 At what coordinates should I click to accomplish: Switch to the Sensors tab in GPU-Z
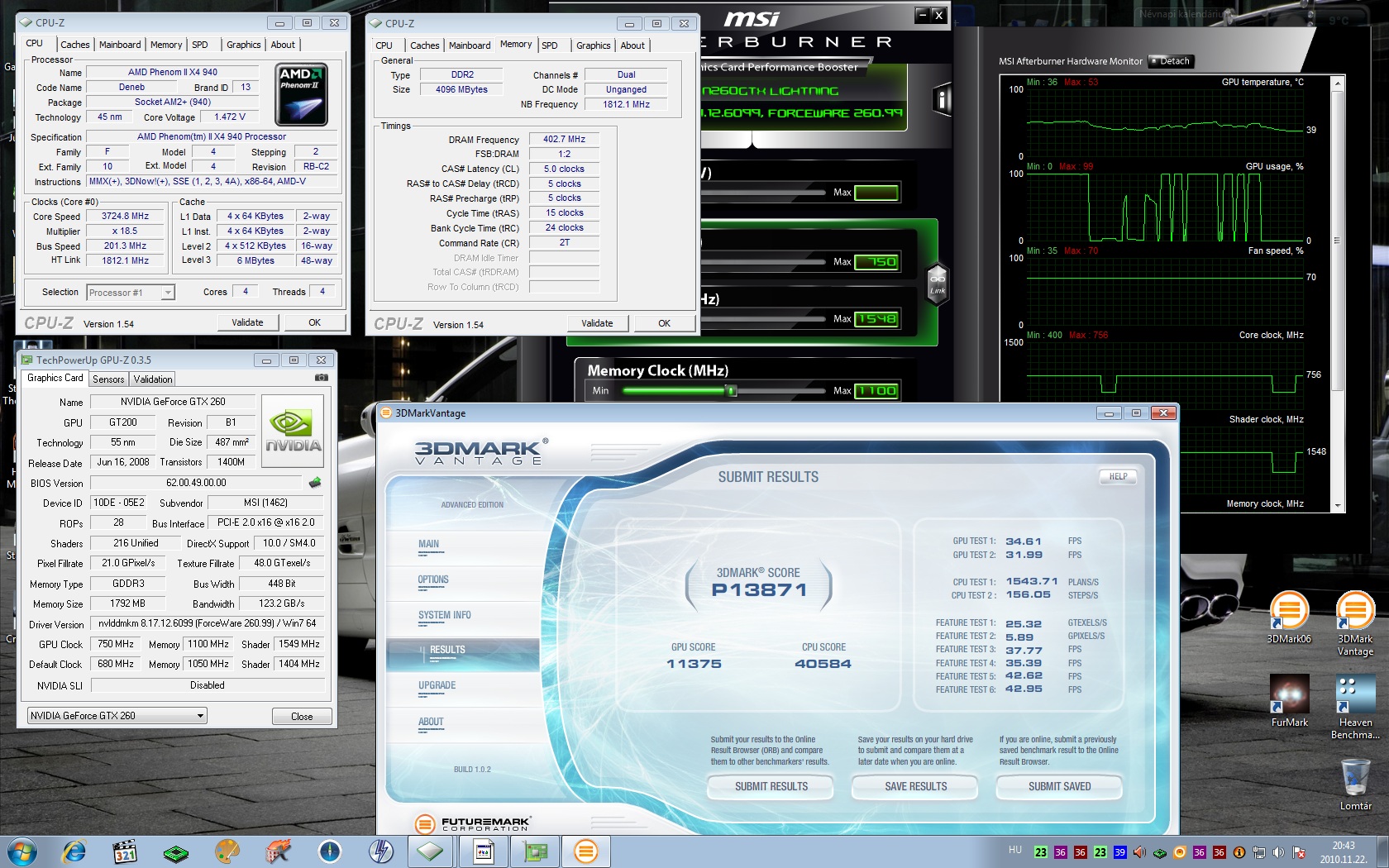(108, 379)
